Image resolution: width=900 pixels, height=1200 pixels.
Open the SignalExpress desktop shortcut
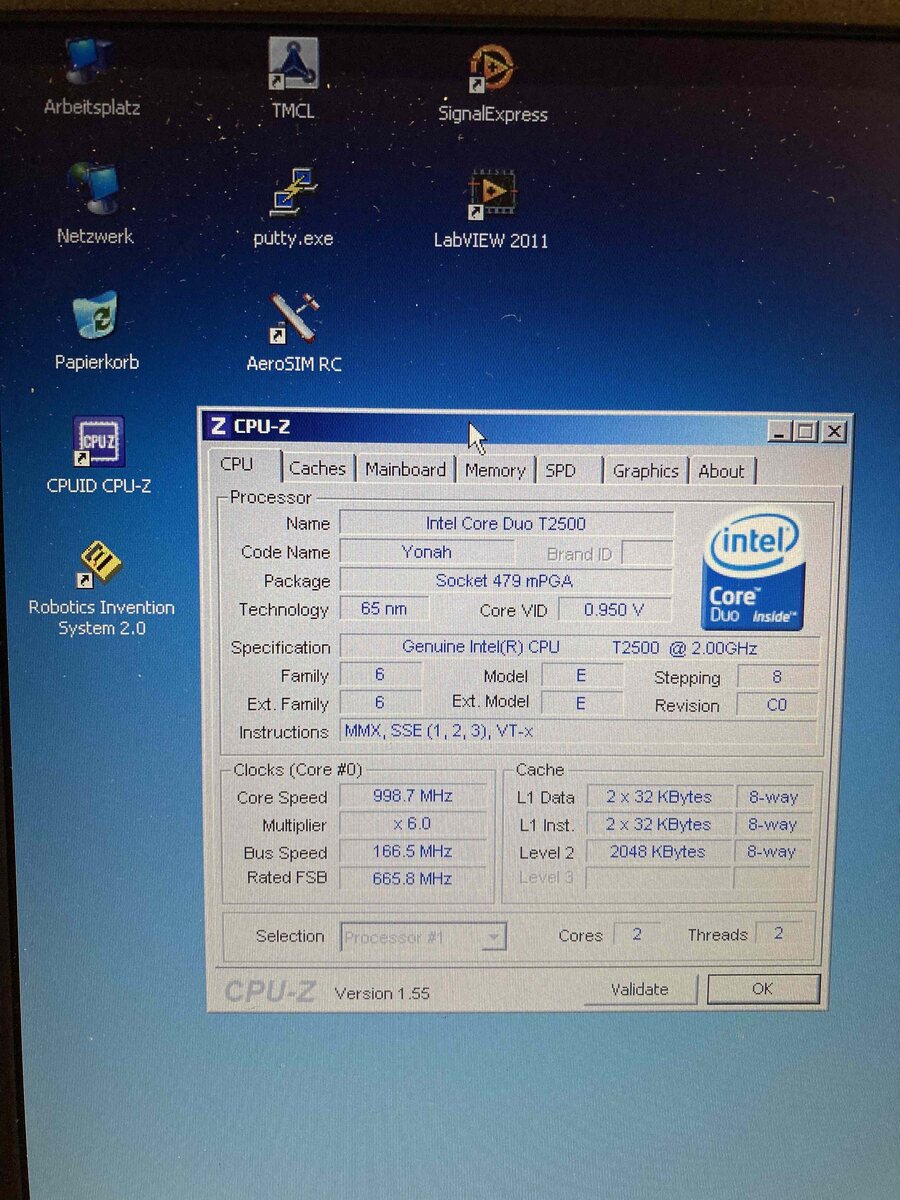[493, 84]
